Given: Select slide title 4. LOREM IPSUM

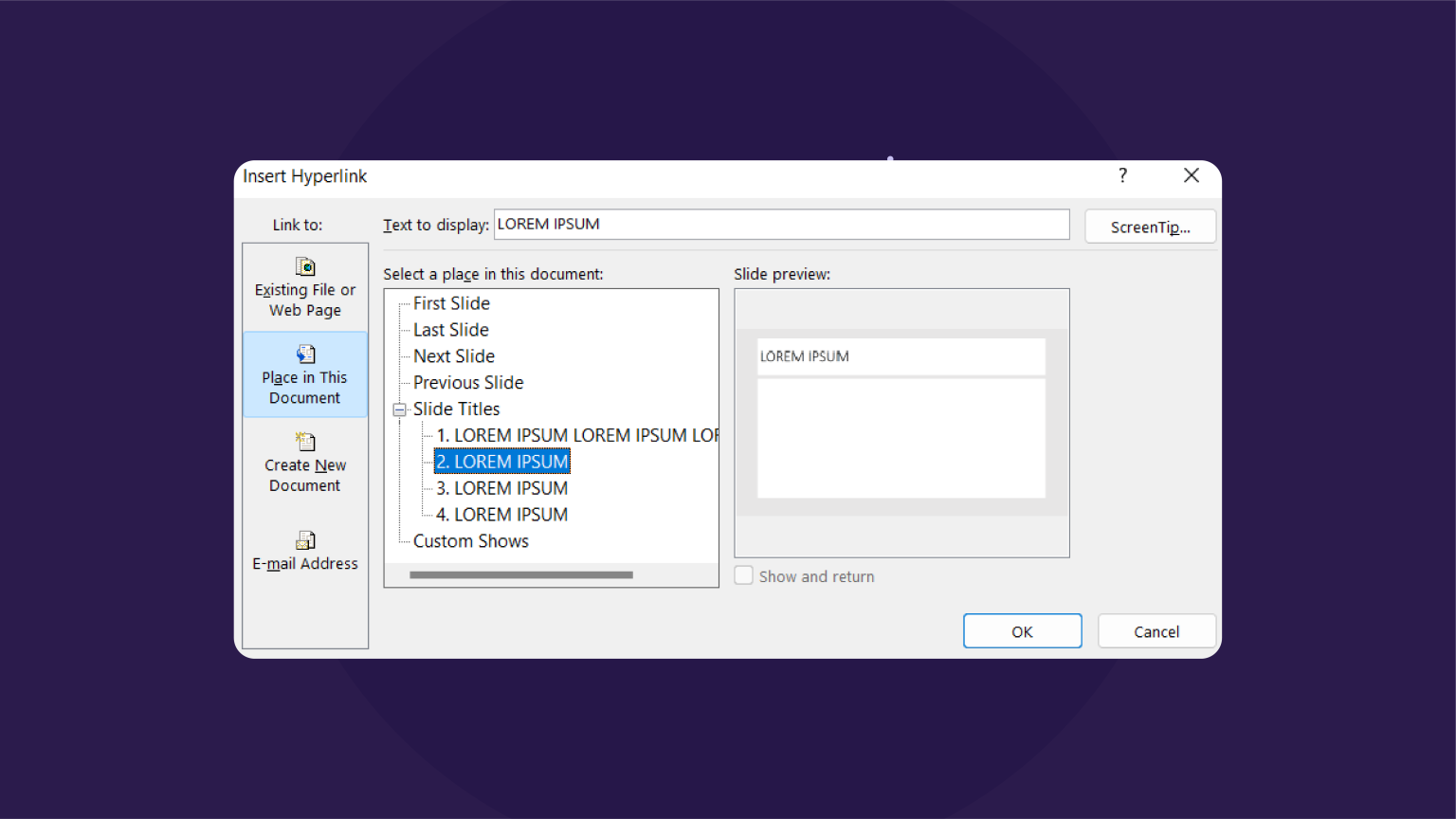Looking at the screenshot, I should 501,514.
